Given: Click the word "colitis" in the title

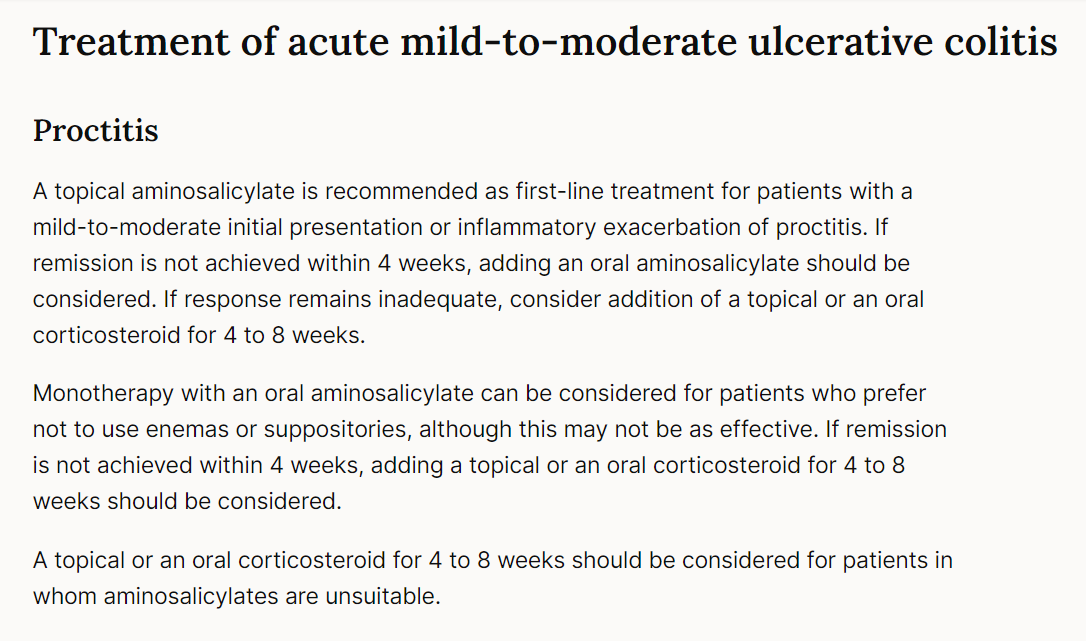Looking at the screenshot, I should click(x=1001, y=42).
